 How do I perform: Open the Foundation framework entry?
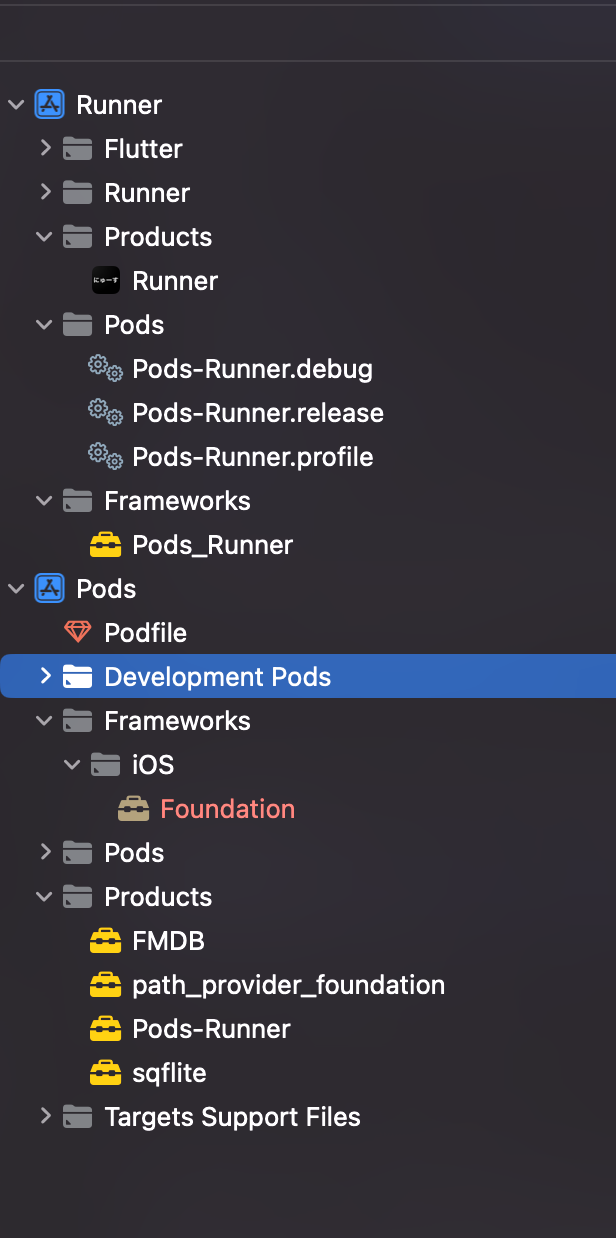(x=228, y=809)
